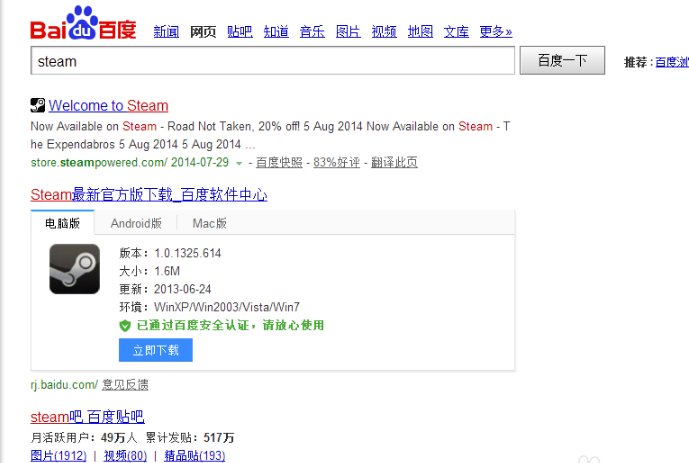Click the Steam app icon thumbnail
Screen dimensions: 689x463
(75, 269)
